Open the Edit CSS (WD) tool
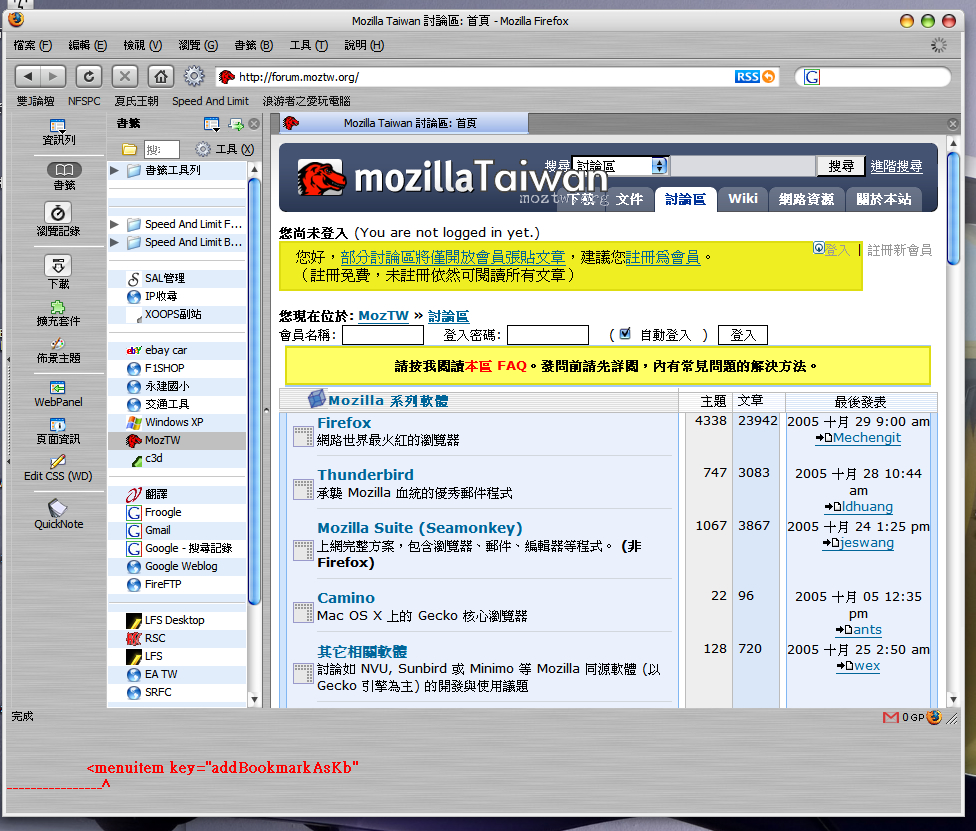The width and height of the screenshot is (976, 831). pyautogui.click(x=58, y=467)
